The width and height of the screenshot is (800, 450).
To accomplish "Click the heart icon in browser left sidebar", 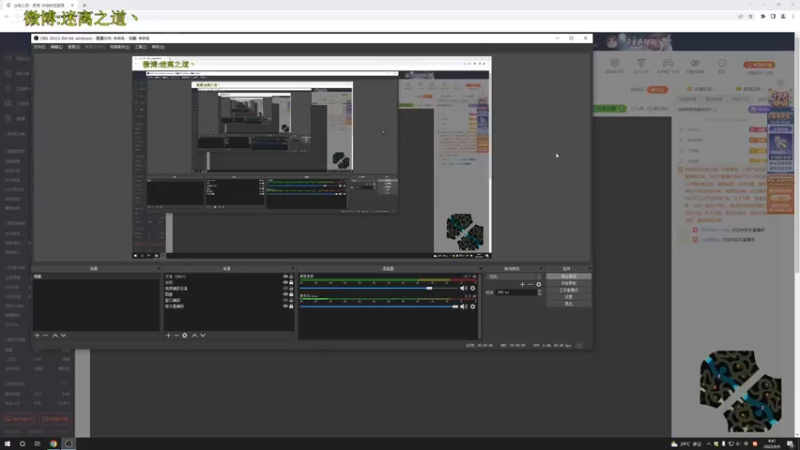I will coord(8,59).
